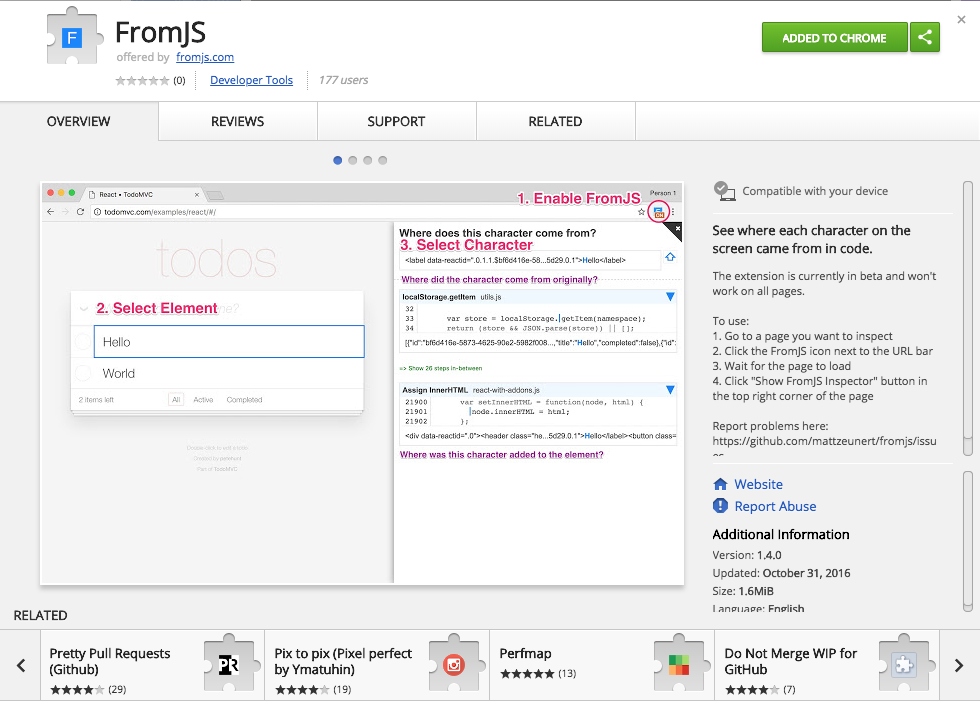Click the Added to Chrome button
This screenshot has width=980, height=701.
(834, 37)
